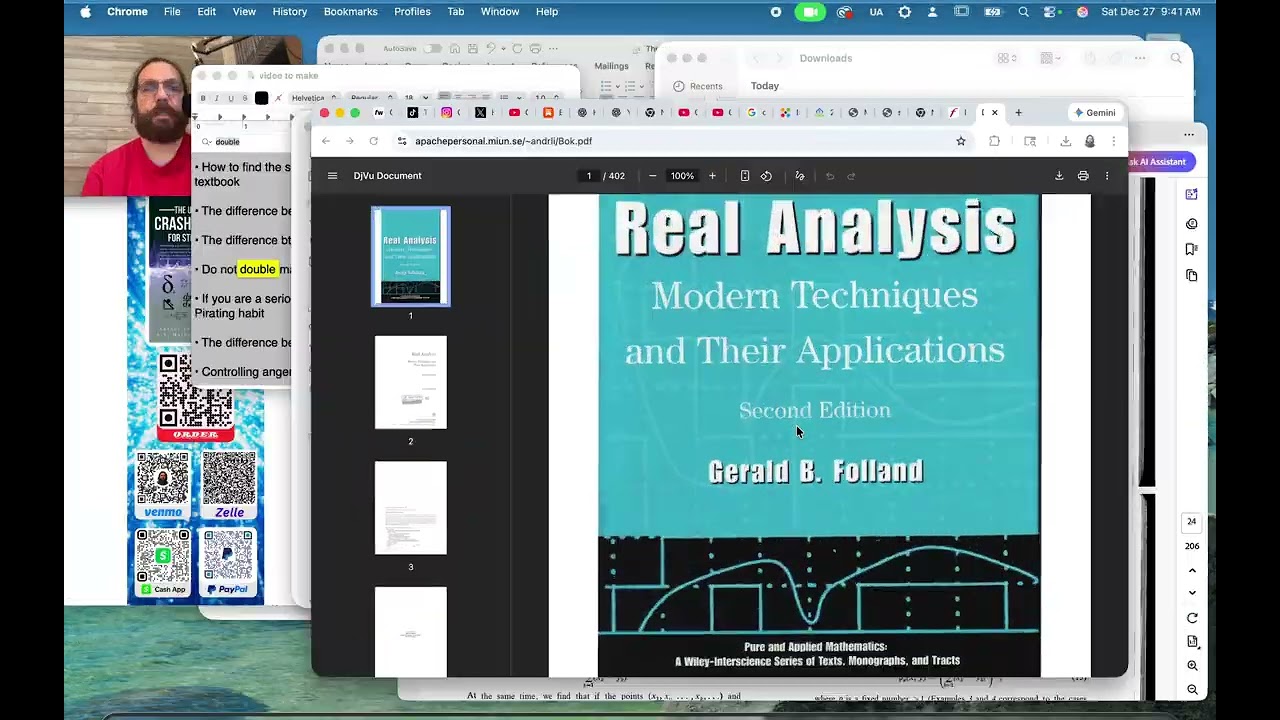1280x720 pixels.
Task: Open the Chrome extensions puzzle icon
Action: pos(994,141)
